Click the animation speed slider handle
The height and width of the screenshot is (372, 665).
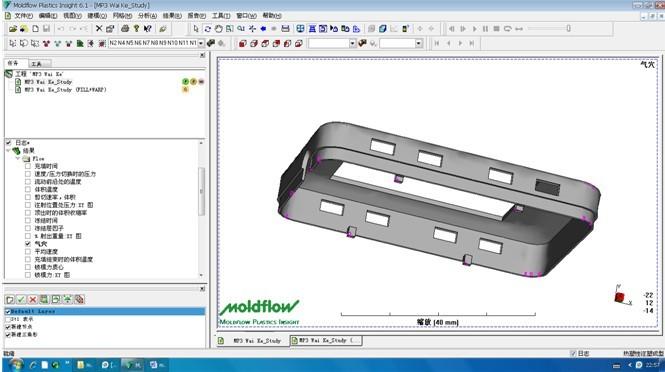pos(568,28)
